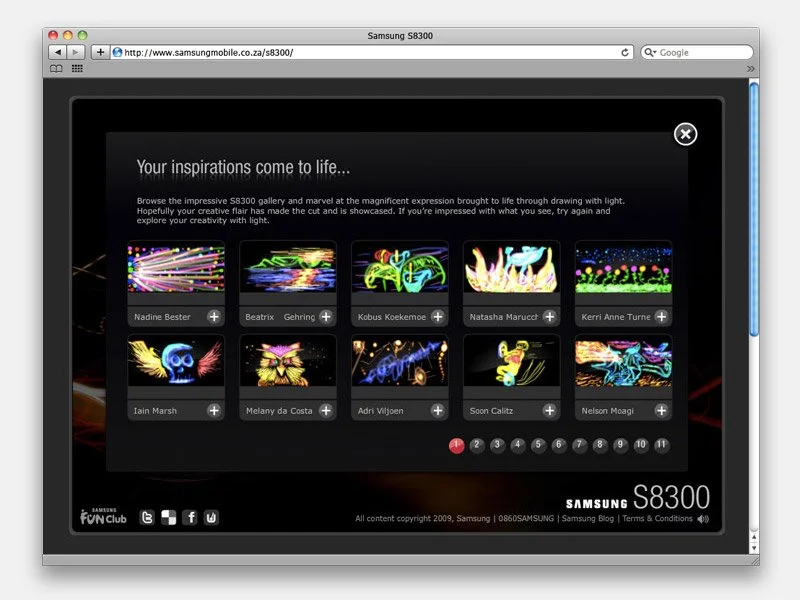Click the plus icon beside Kerri Anne Turne
Screen dimensions: 800x600
point(661,317)
